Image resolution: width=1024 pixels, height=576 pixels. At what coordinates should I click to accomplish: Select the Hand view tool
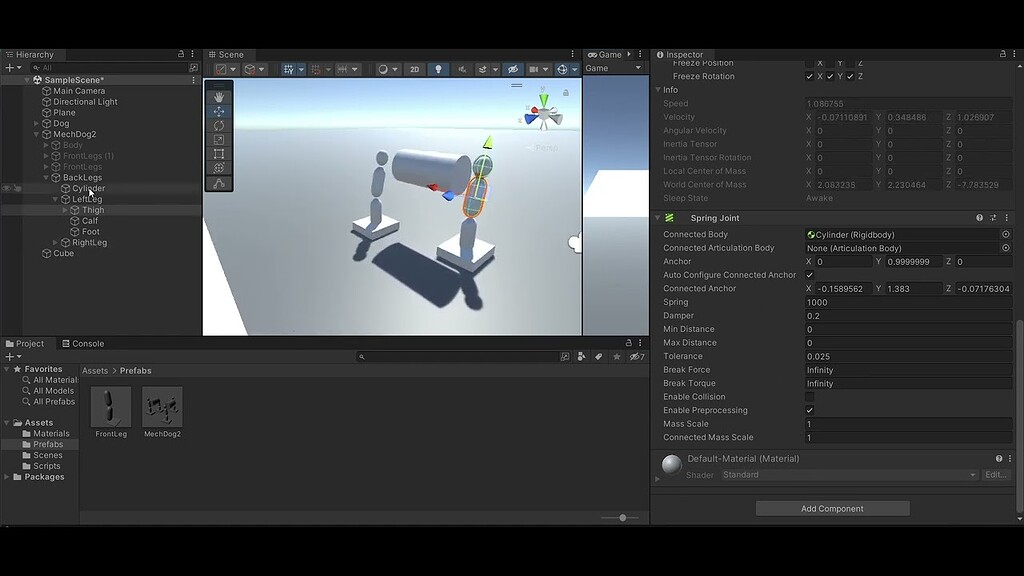[x=219, y=96]
